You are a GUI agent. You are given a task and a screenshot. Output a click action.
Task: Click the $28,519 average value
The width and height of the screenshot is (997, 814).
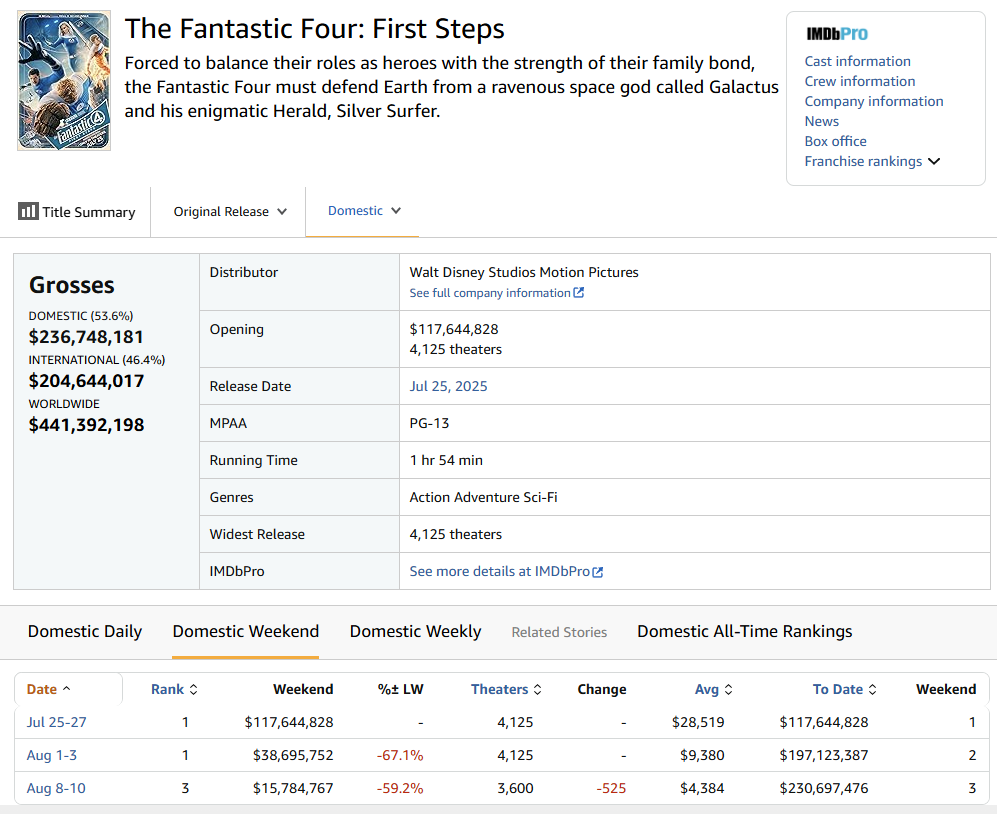(698, 722)
